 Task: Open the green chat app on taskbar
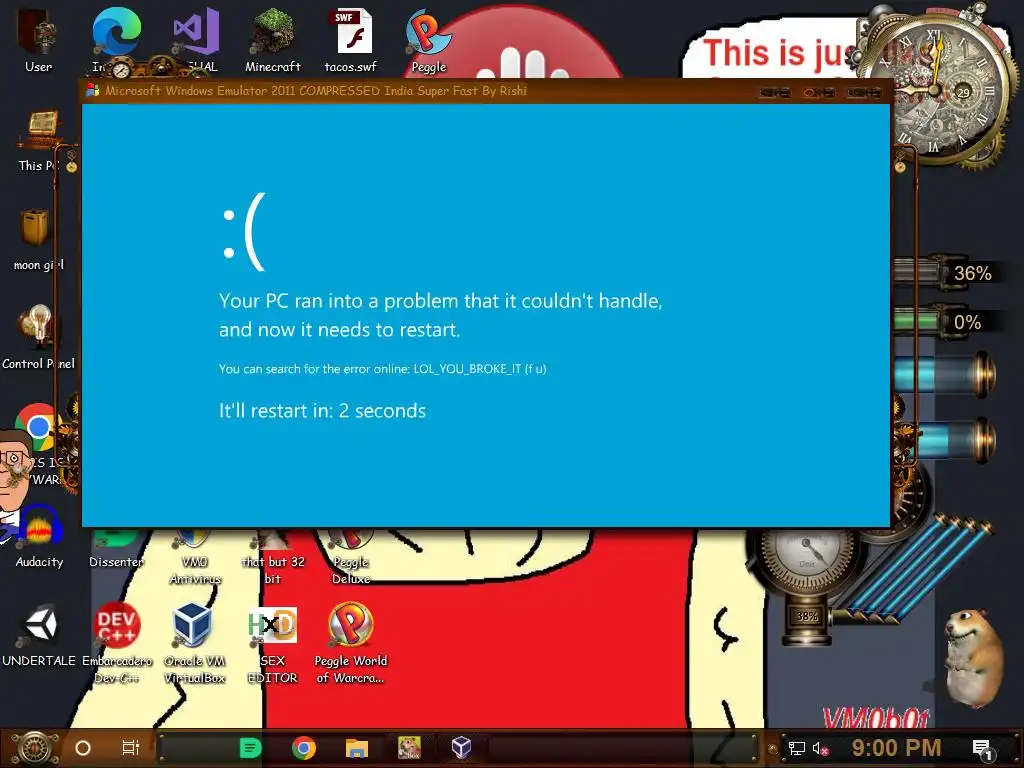pos(250,748)
